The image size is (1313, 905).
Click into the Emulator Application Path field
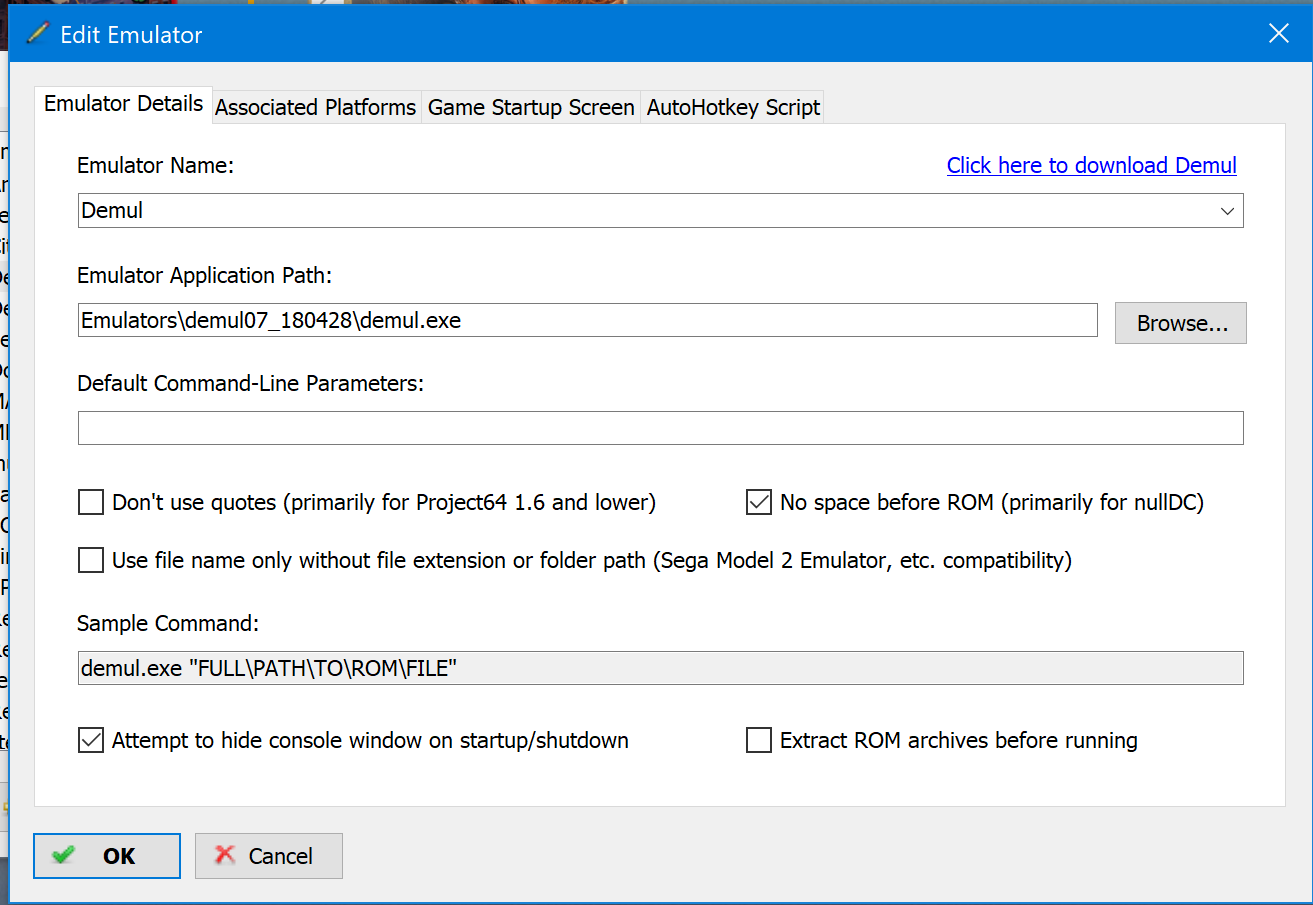[x=588, y=321]
